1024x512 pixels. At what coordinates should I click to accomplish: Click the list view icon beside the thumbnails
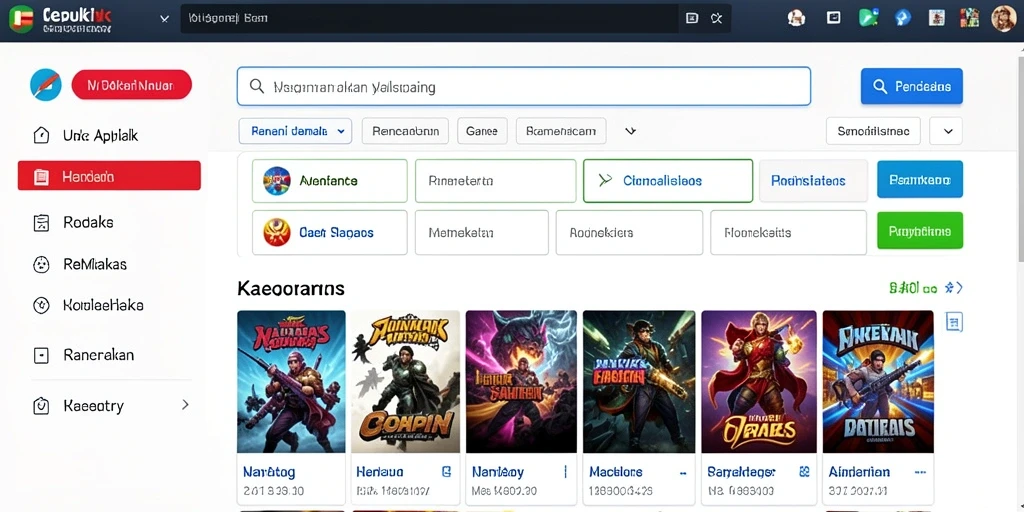(x=954, y=321)
